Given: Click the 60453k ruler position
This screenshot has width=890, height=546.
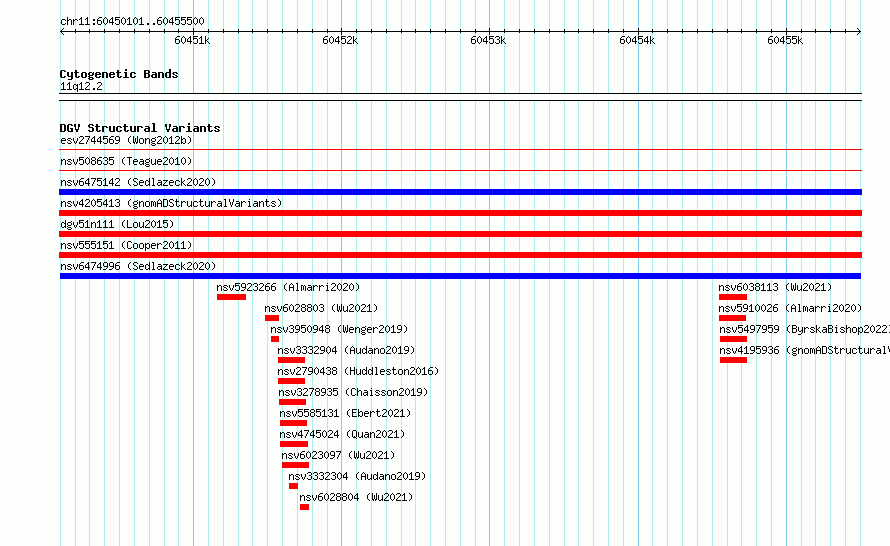Looking at the screenshot, I should pyautogui.click(x=488, y=40).
